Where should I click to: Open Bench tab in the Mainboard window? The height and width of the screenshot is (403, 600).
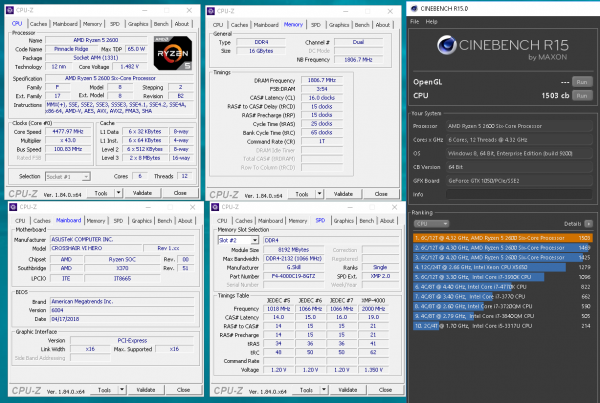click(166, 219)
